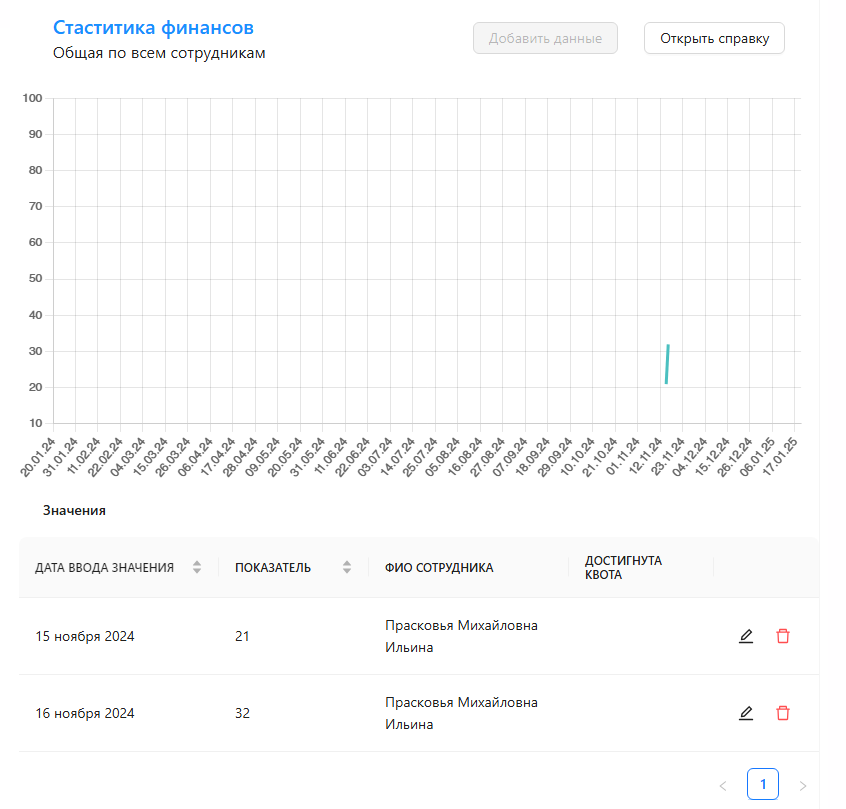Click the value 21 in table
The height and width of the screenshot is (809, 846).
[x=242, y=636]
